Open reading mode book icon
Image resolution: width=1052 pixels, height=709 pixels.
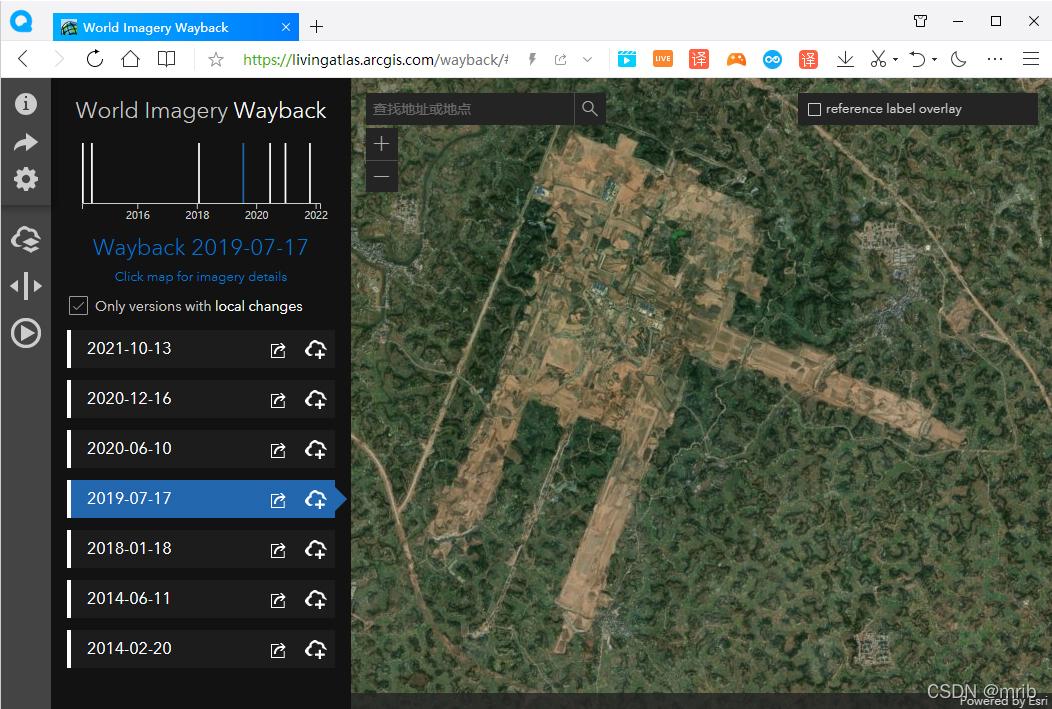pos(166,59)
